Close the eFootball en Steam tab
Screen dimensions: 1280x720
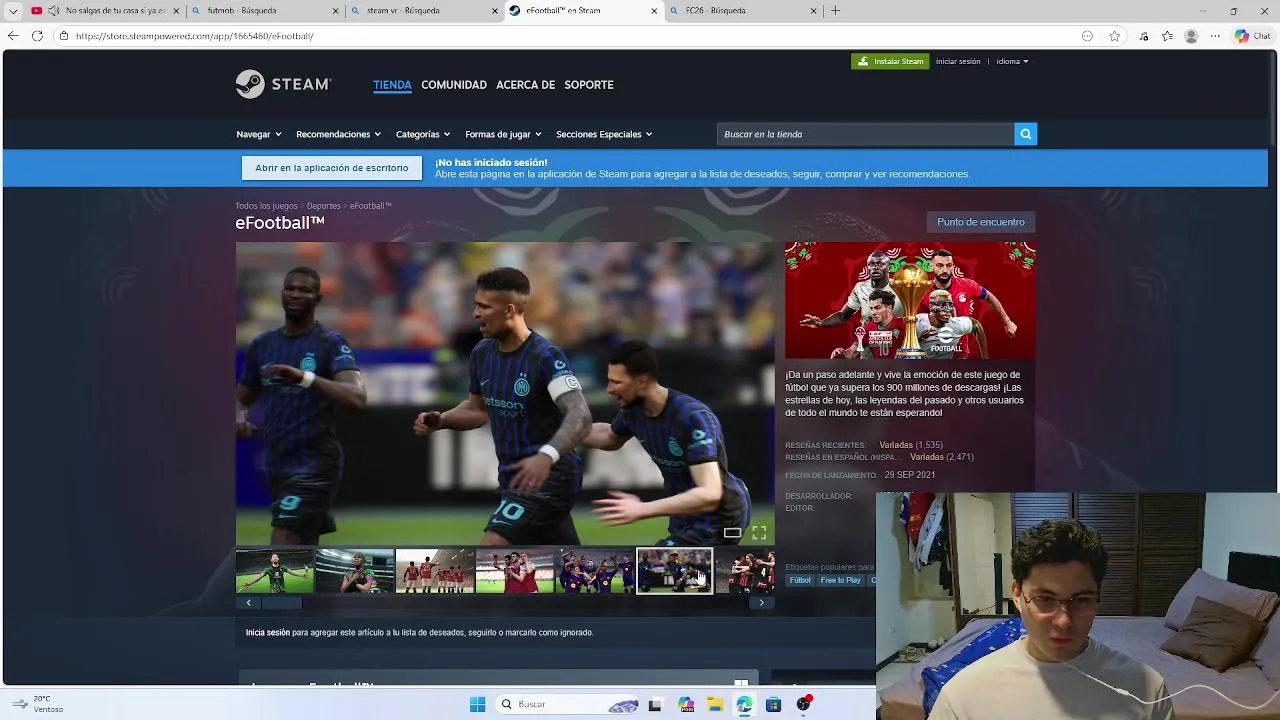point(655,11)
